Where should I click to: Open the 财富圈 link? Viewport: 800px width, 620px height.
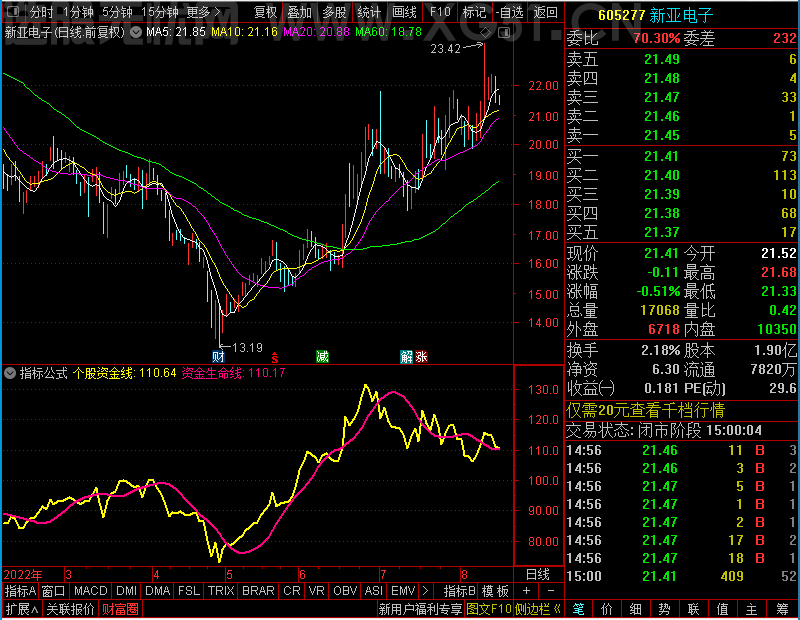[120, 609]
